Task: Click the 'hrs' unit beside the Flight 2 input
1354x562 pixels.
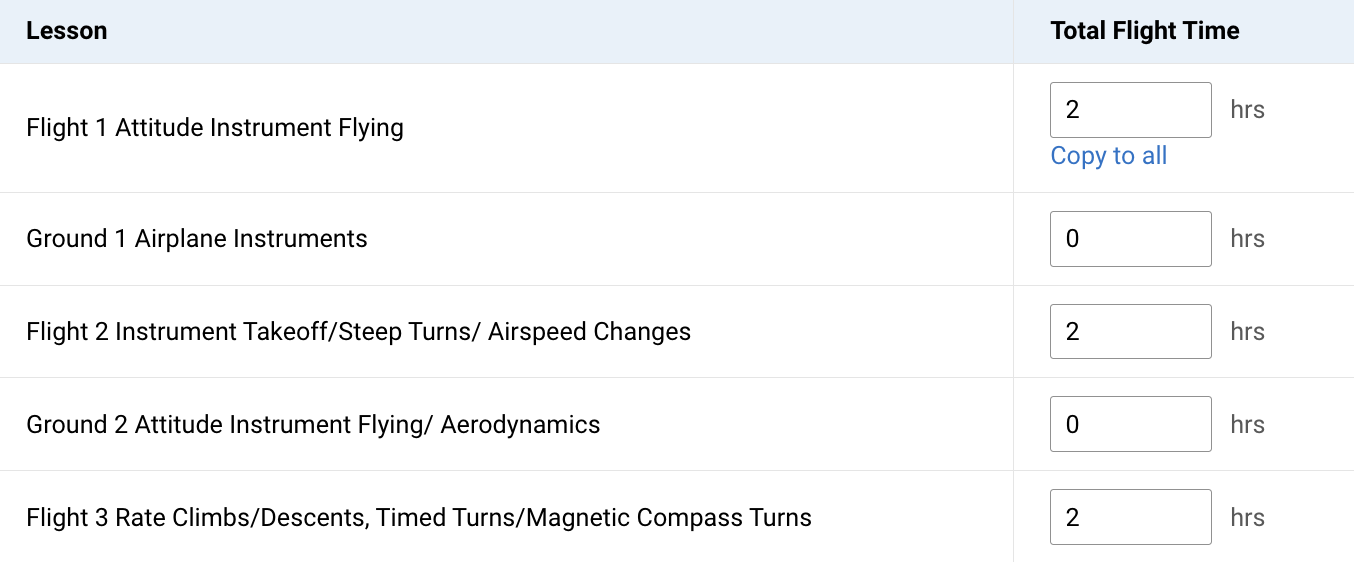Action: [1248, 331]
